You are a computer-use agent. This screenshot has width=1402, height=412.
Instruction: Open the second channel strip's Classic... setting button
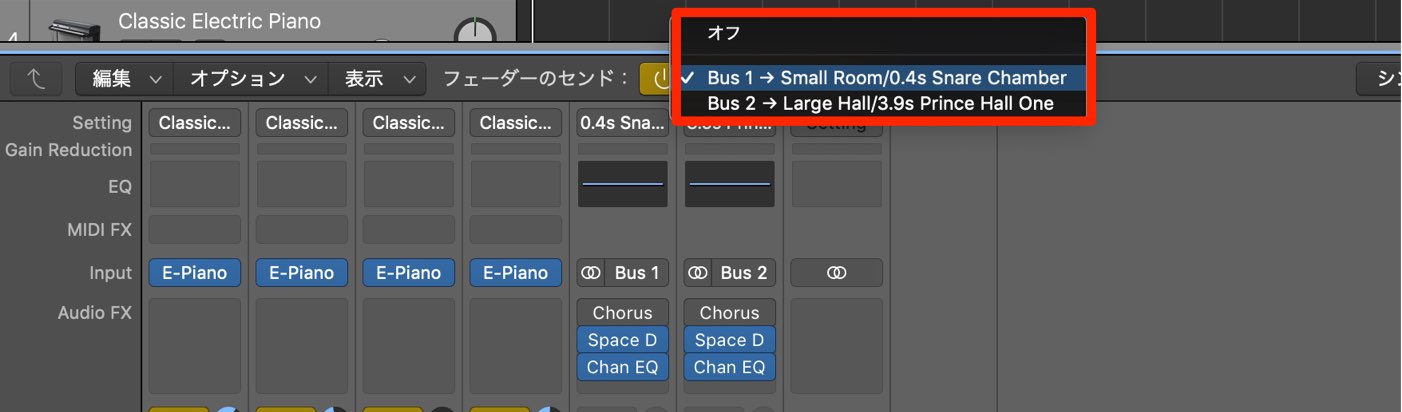(x=302, y=123)
